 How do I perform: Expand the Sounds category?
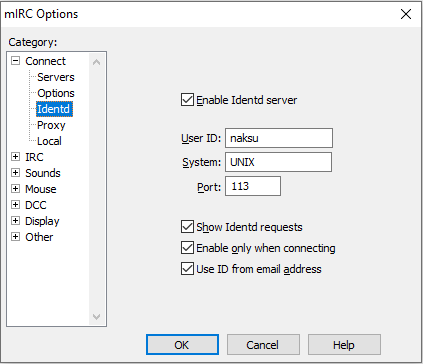(15, 173)
